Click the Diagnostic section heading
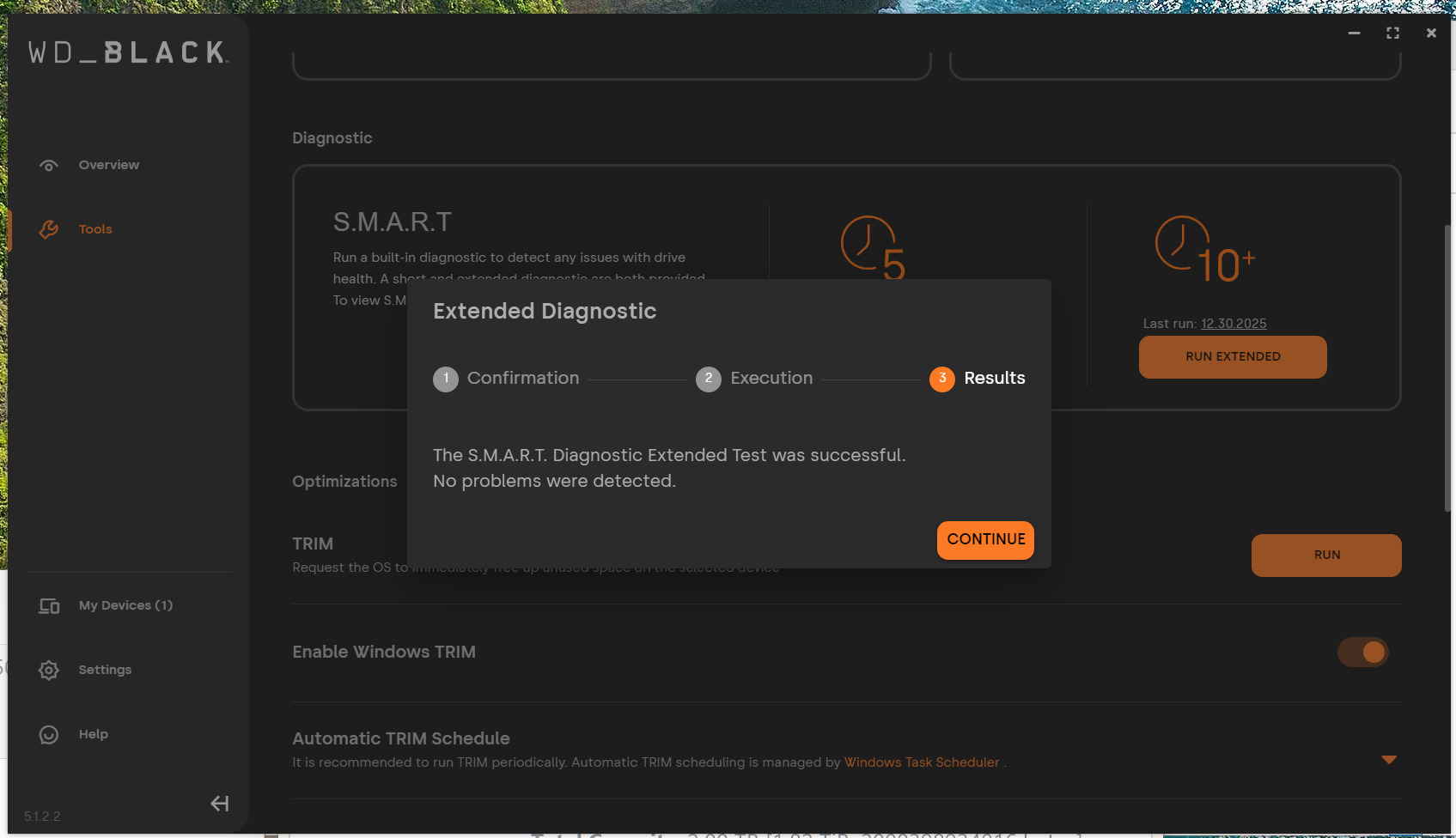The height and width of the screenshot is (838, 1456). [x=332, y=138]
